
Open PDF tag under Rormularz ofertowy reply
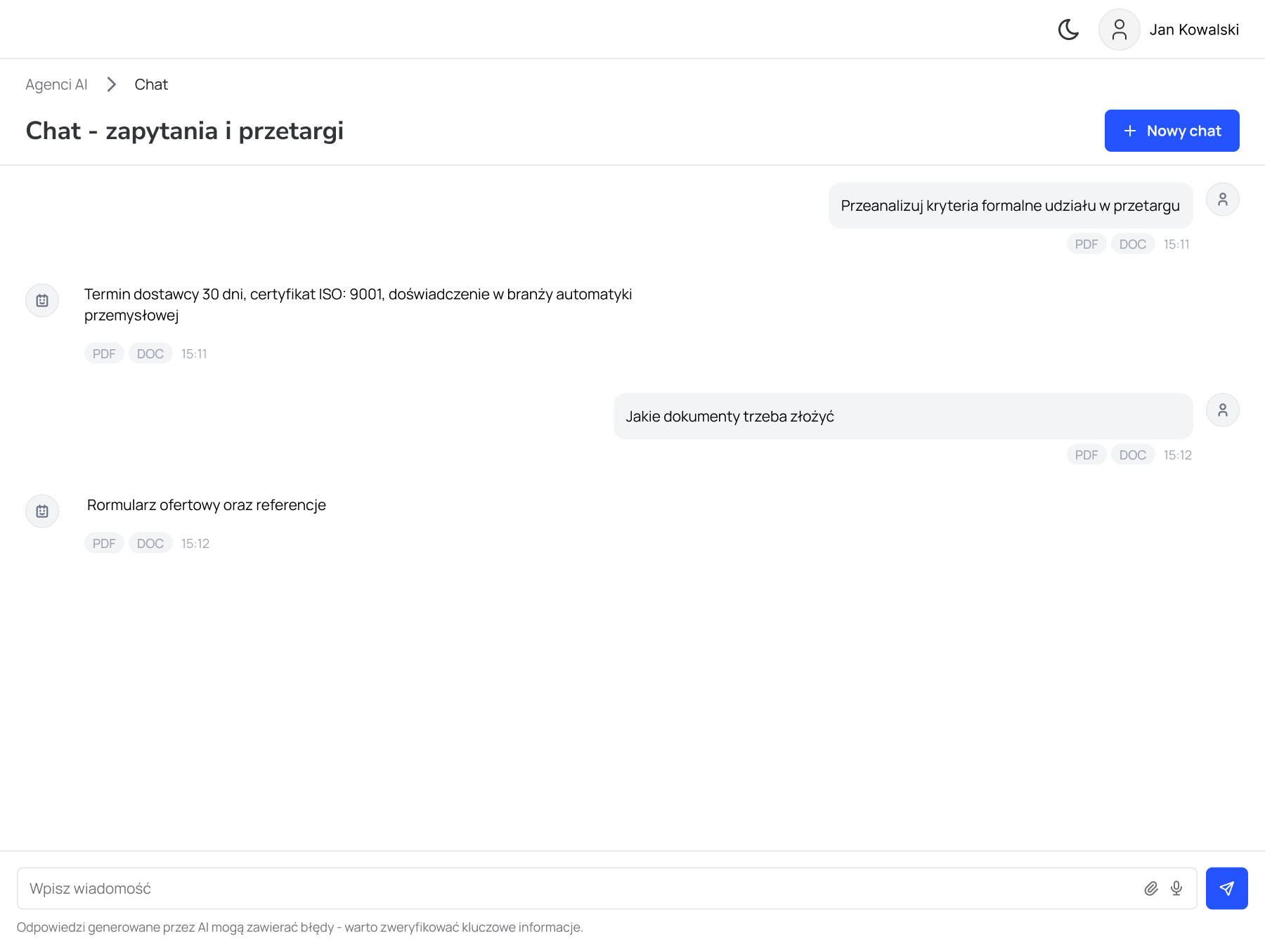click(104, 543)
